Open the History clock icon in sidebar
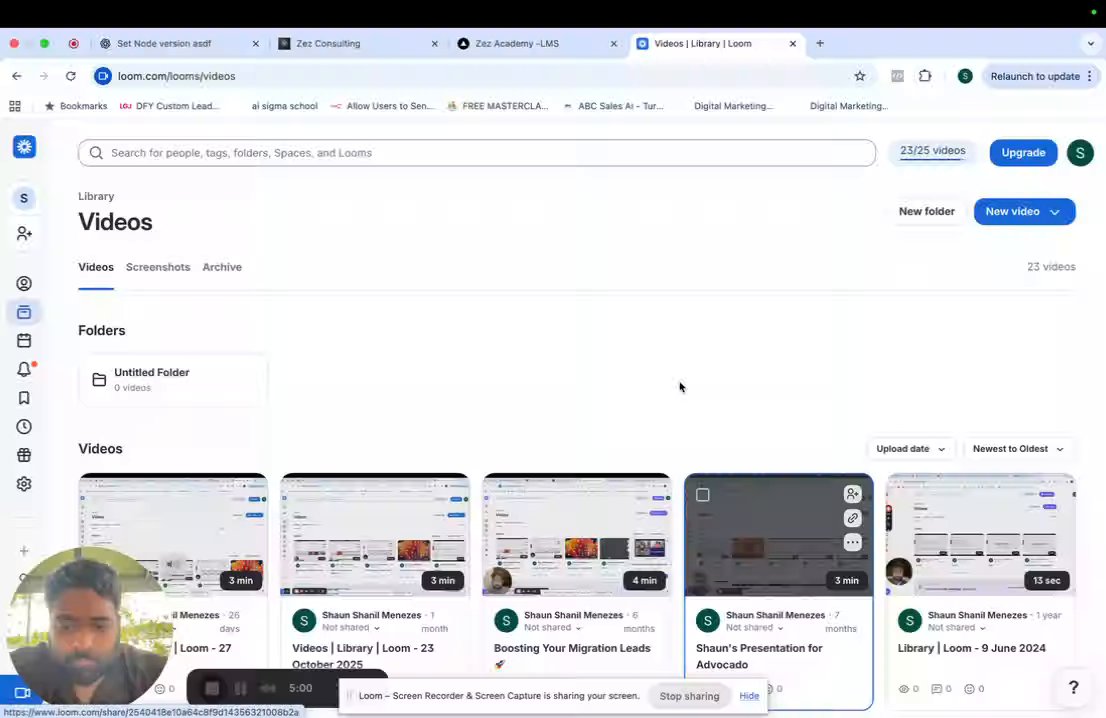This screenshot has height=718, width=1106. click(x=24, y=427)
